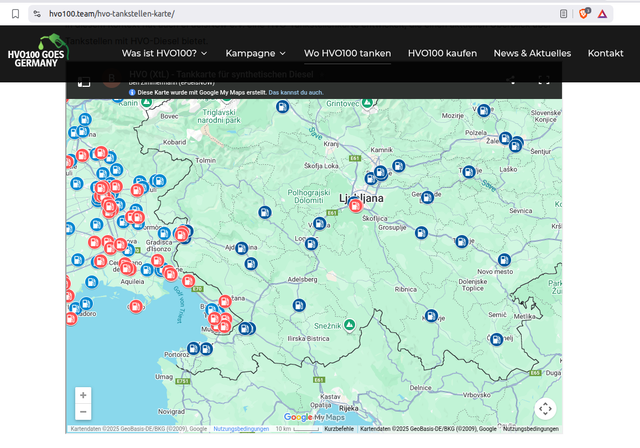Select blue fuel marker at Trbovlje

click(x=469, y=172)
